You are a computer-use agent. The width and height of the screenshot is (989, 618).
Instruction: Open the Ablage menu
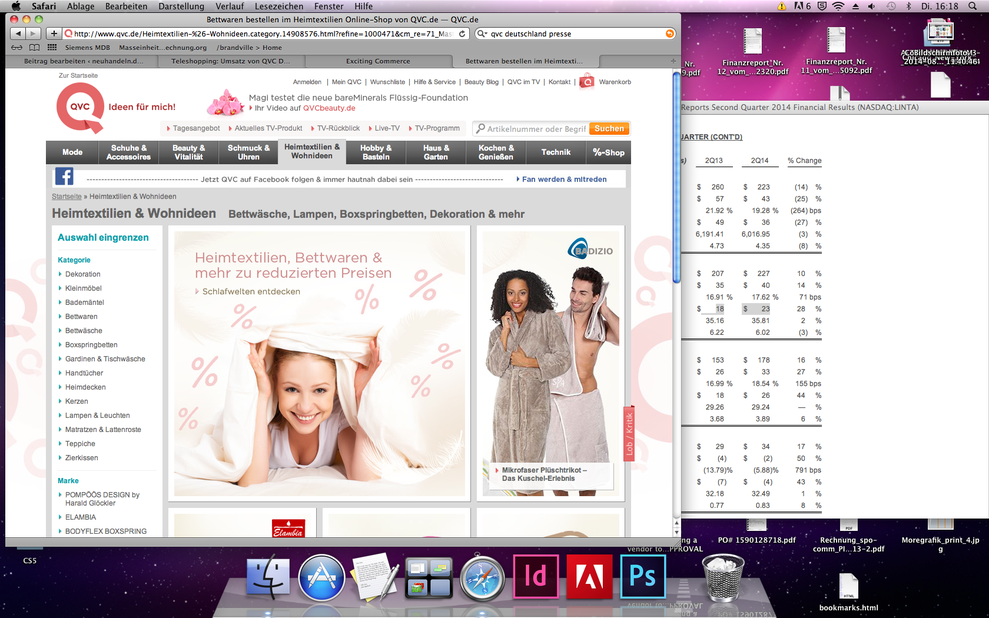coord(80,6)
